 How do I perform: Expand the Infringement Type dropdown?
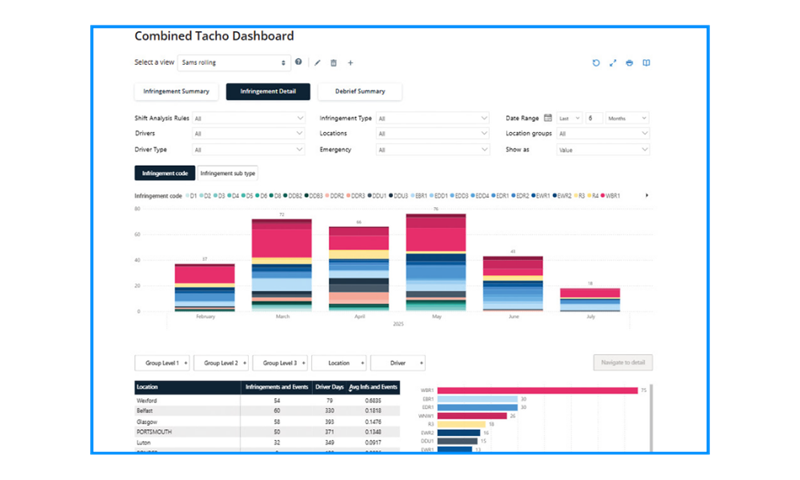(433, 118)
